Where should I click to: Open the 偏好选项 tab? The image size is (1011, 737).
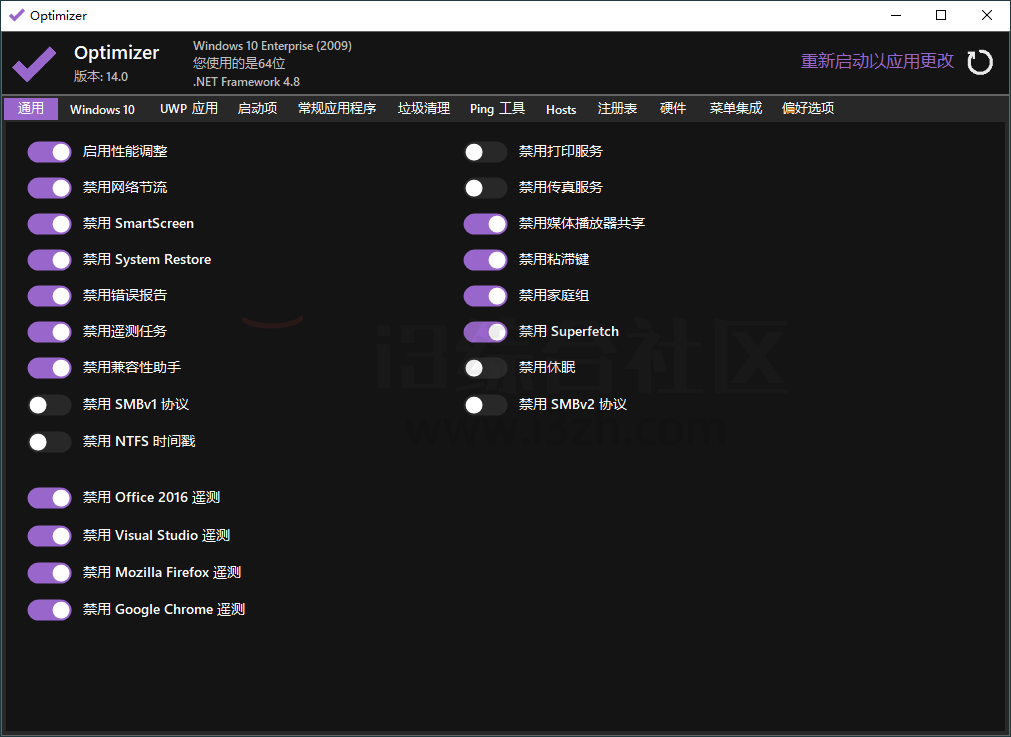click(x=808, y=108)
